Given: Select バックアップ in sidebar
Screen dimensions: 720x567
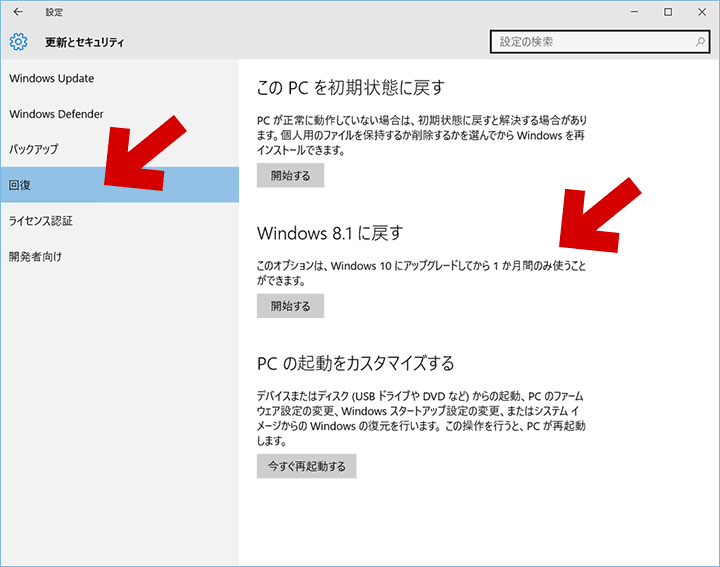Looking at the screenshot, I should click(x=119, y=149).
